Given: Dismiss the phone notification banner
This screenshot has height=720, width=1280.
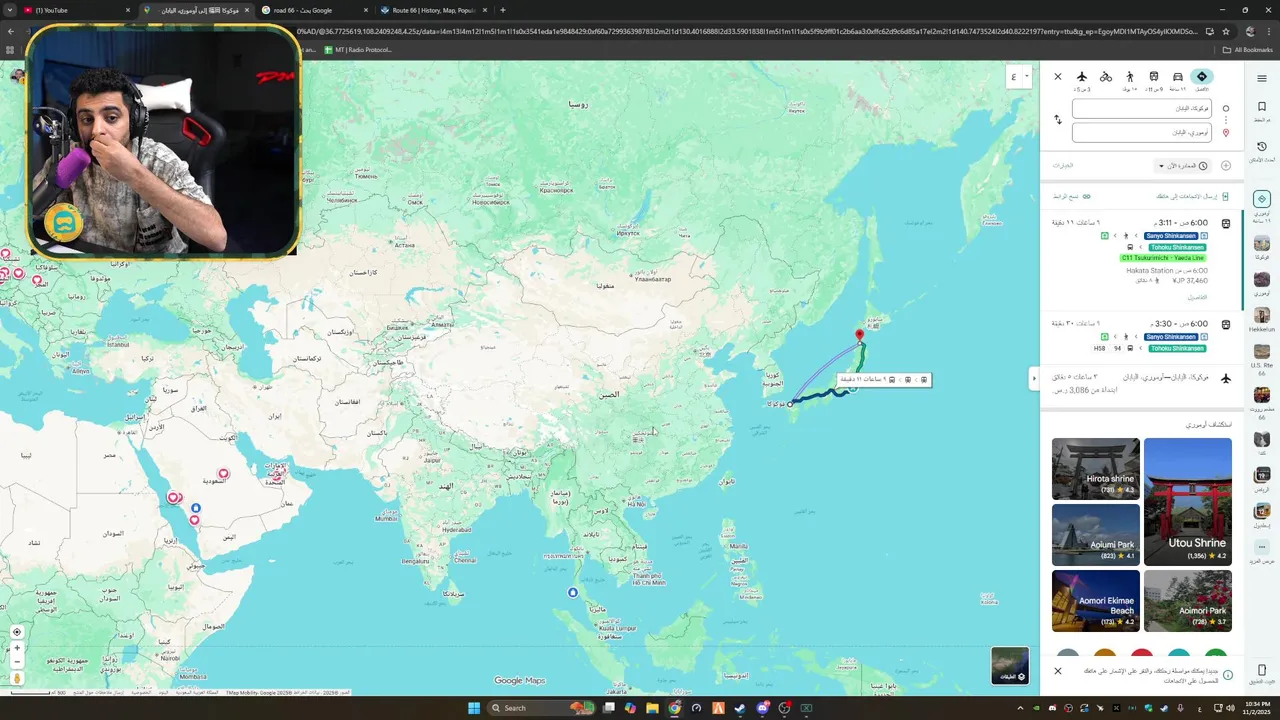Looking at the screenshot, I should pyautogui.click(x=1058, y=671).
